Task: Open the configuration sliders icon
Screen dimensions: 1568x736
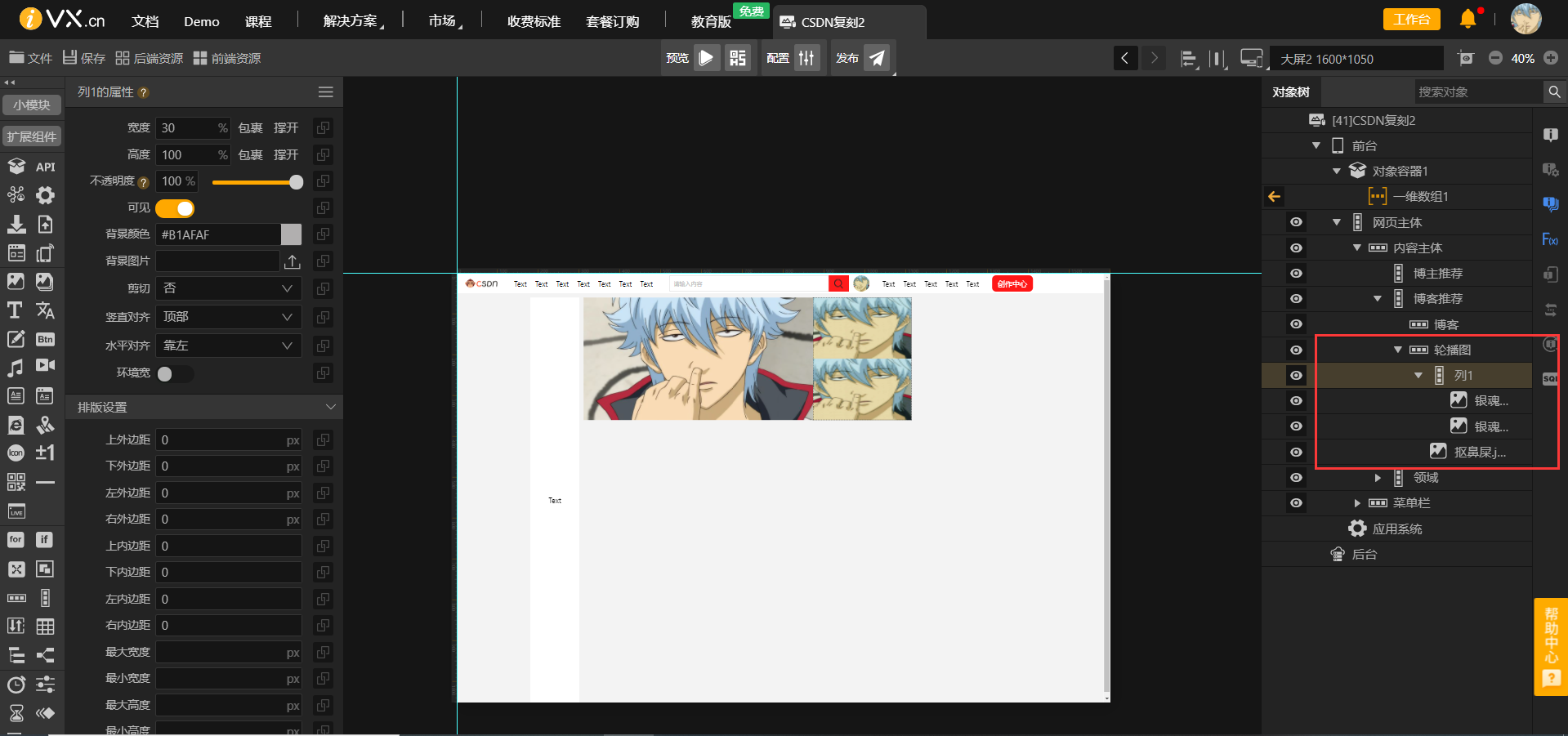Action: click(x=806, y=58)
